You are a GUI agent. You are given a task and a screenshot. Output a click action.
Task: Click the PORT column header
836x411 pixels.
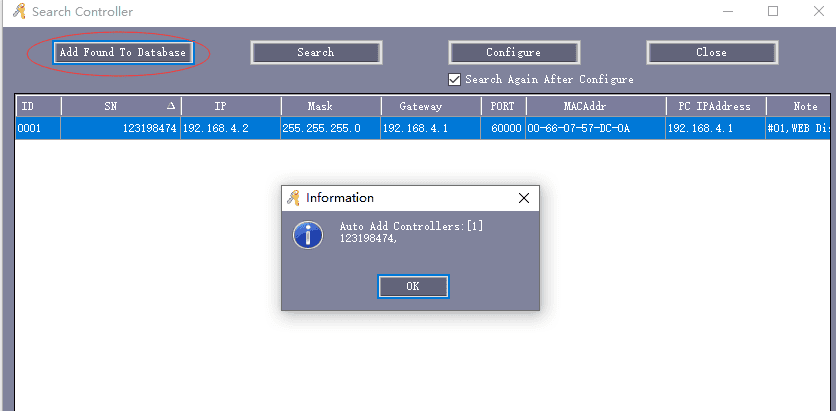point(502,106)
